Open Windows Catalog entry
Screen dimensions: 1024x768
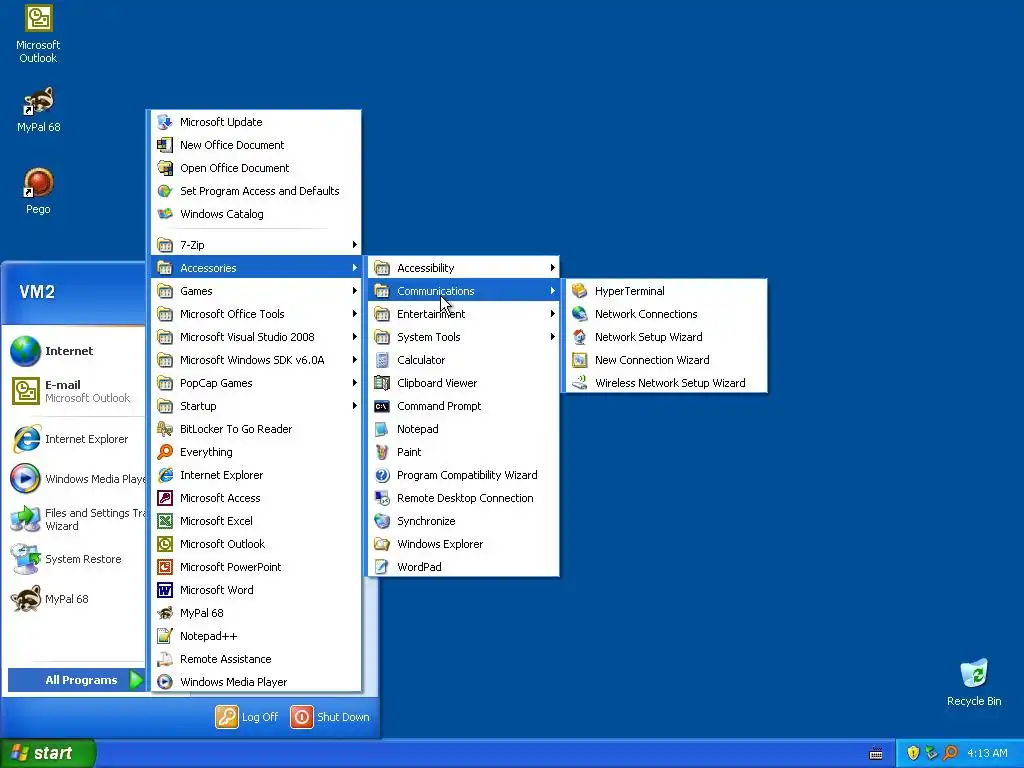tap(256, 214)
